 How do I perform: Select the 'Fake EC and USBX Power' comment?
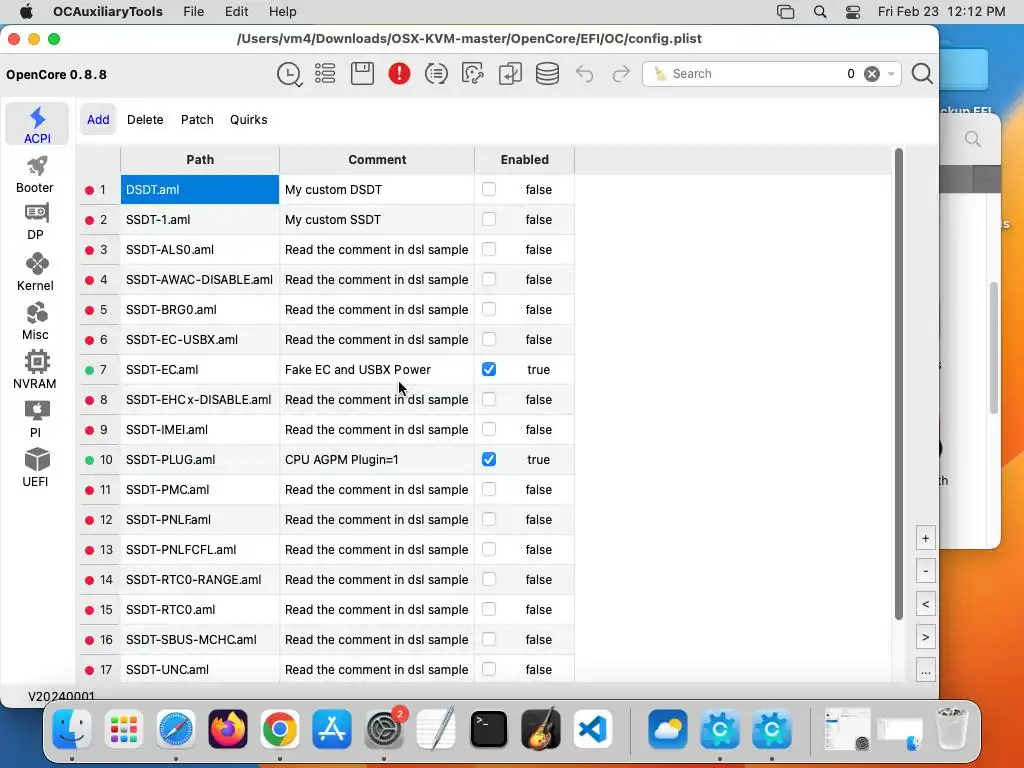click(x=377, y=370)
